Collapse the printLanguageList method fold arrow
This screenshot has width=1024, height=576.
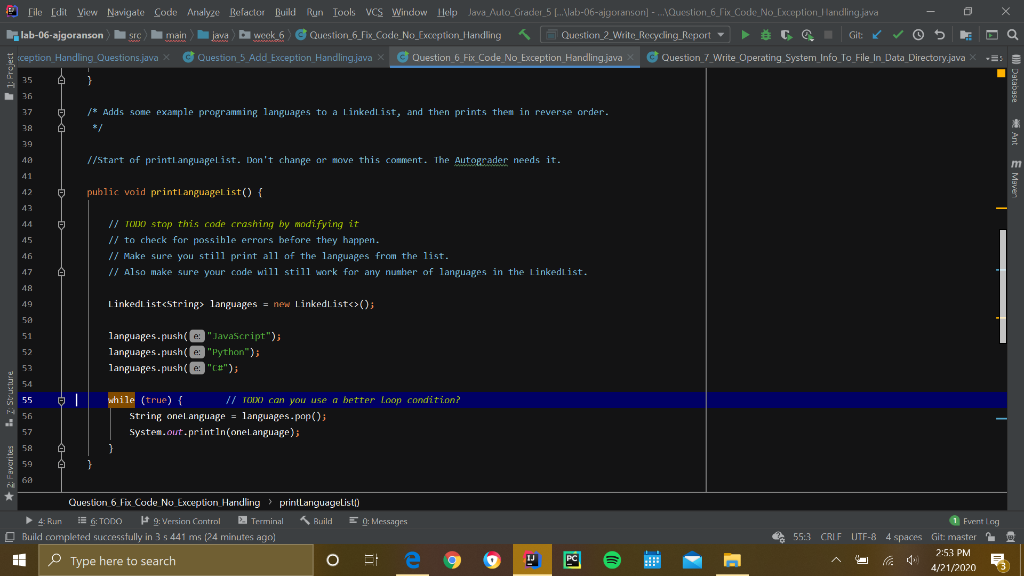(x=61, y=192)
